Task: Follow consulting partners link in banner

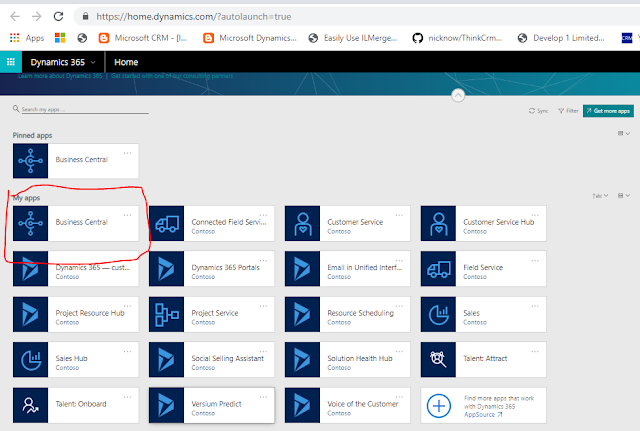Action: click(x=172, y=76)
